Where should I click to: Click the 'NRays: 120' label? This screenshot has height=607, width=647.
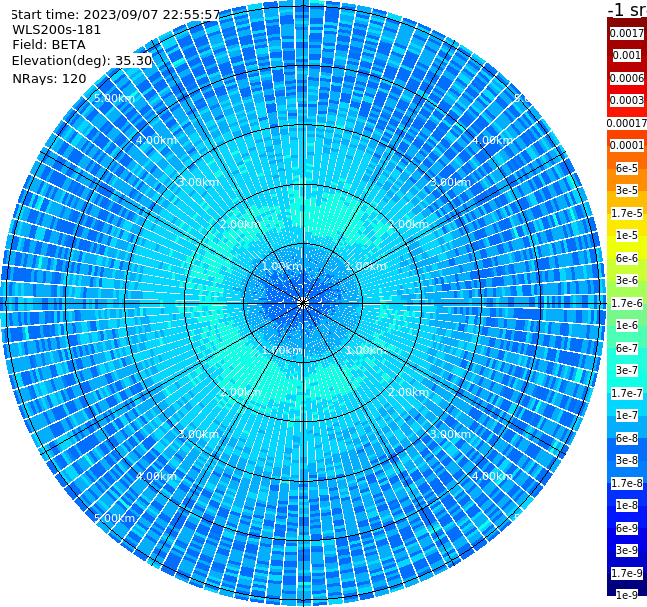click(49, 78)
